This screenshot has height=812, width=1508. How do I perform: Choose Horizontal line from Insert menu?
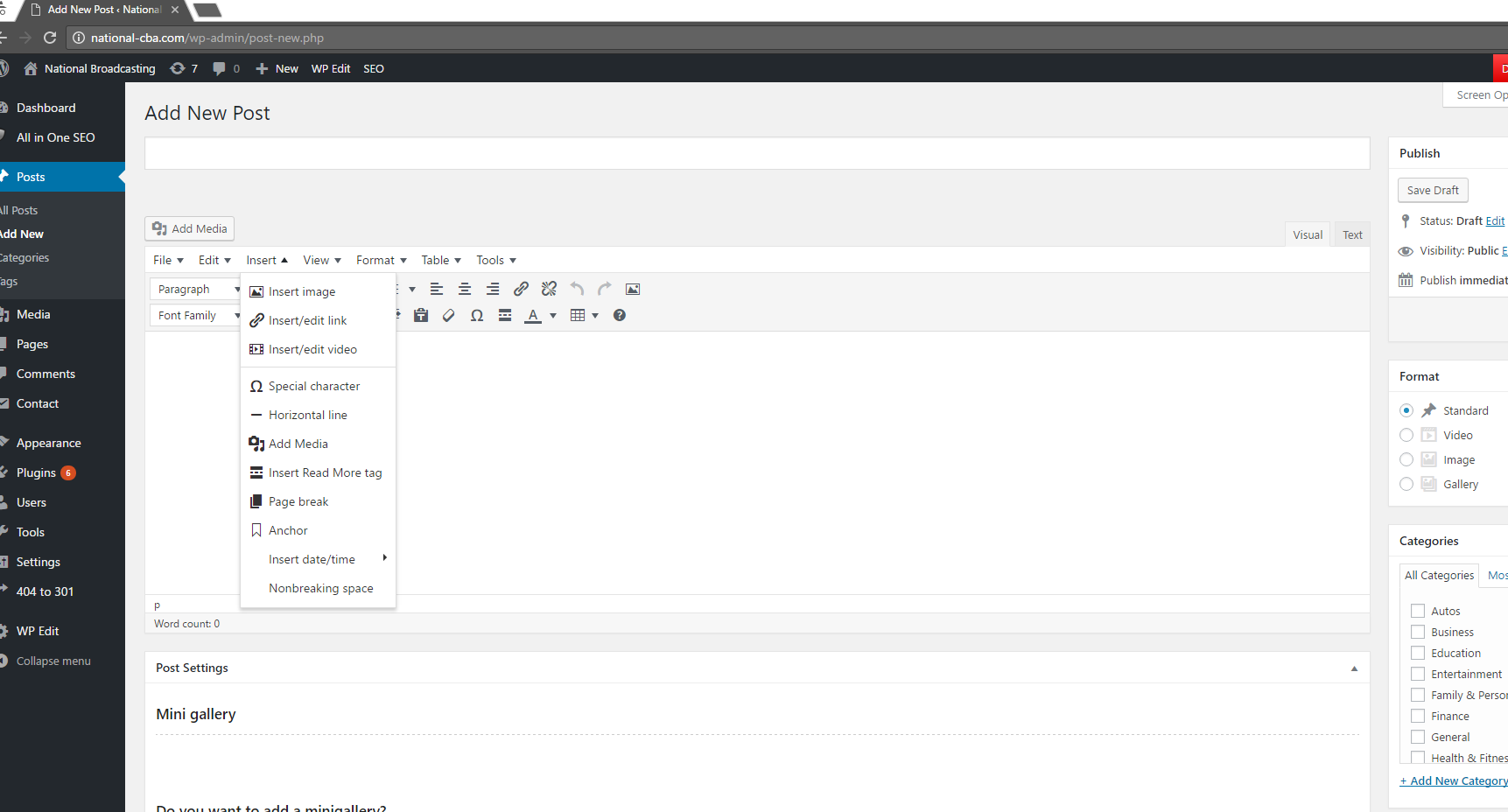pyautogui.click(x=307, y=415)
